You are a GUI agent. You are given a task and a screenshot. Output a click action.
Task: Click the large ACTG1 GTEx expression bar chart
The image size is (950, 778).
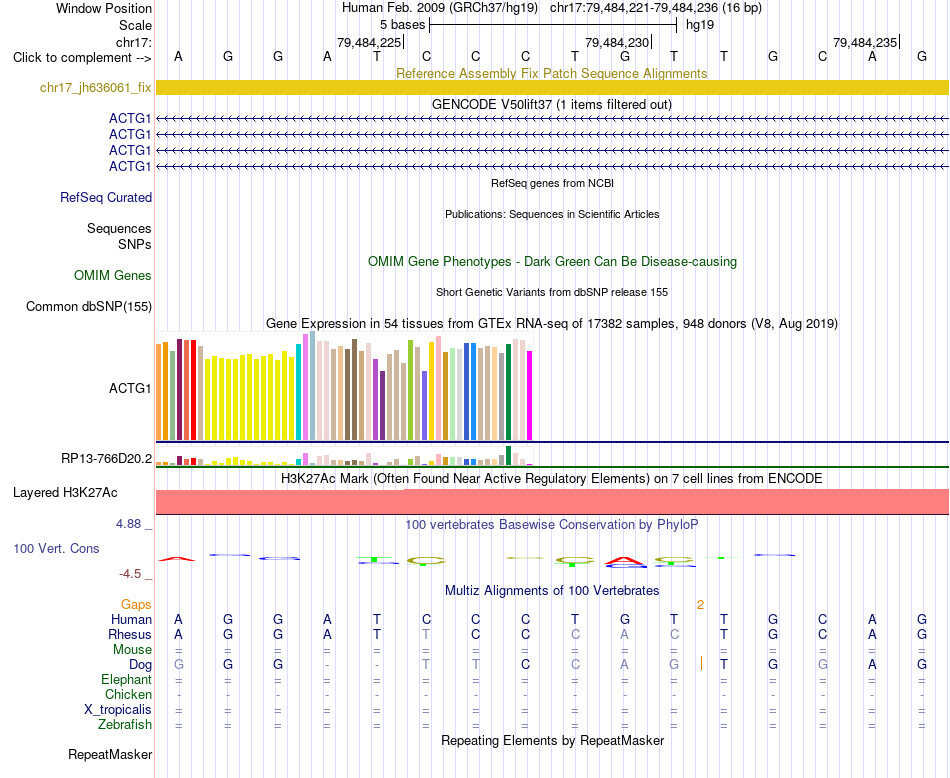(x=344, y=386)
